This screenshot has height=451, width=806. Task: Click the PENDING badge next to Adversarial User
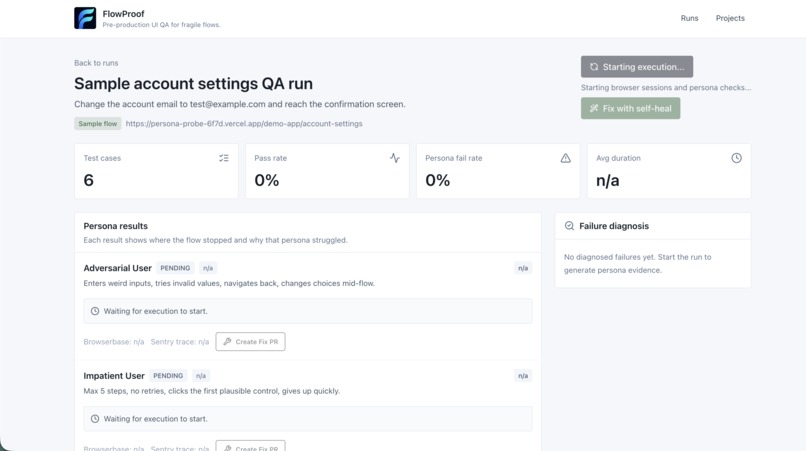pyautogui.click(x=175, y=268)
